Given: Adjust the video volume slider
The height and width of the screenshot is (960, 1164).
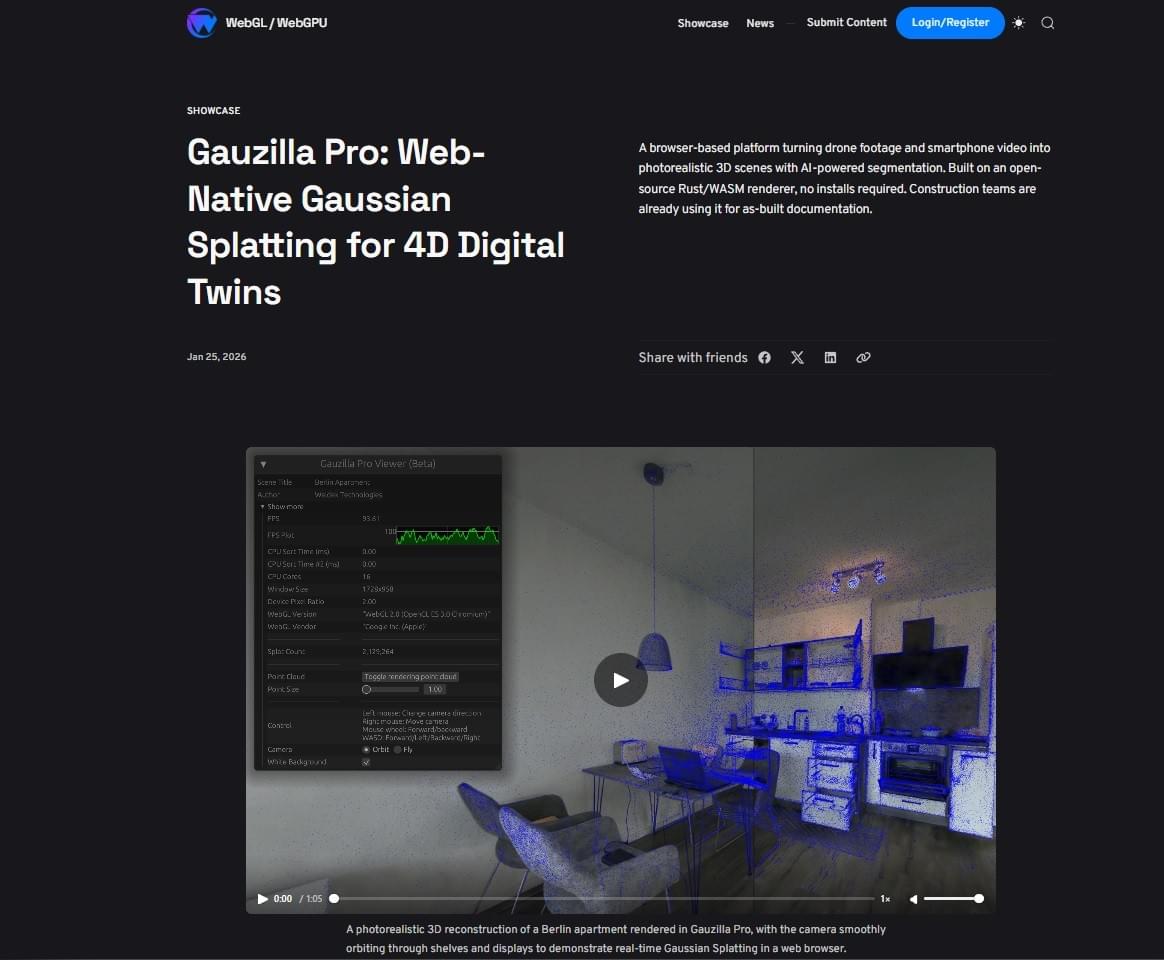Looking at the screenshot, I should click(954, 899).
